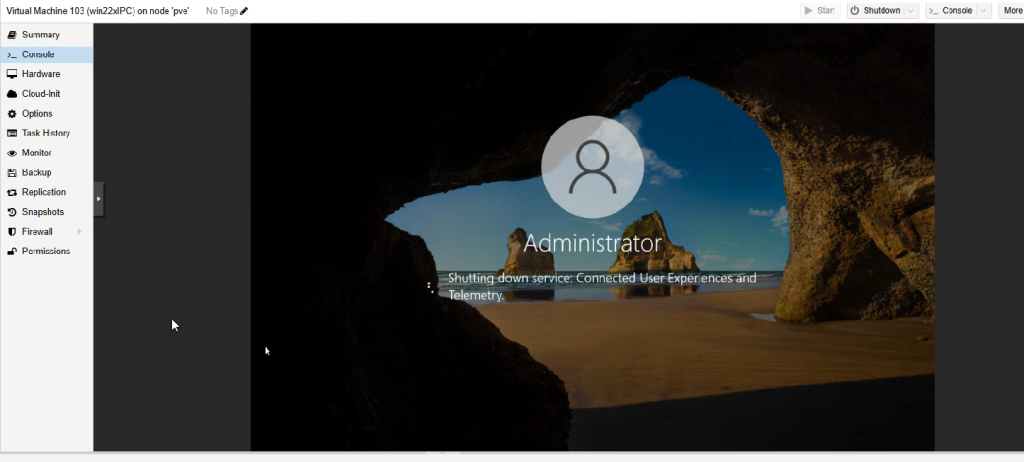Select Task History in the sidebar
The image size is (1024, 462).
pyautogui.click(x=45, y=133)
